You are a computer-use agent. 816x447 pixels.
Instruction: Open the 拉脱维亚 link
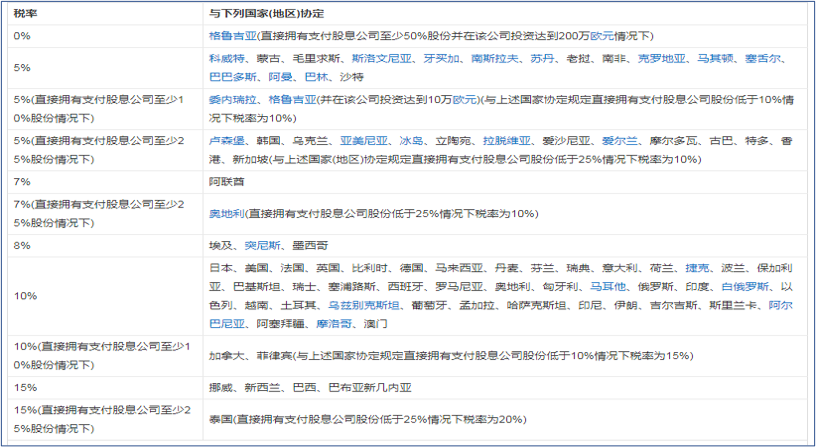tap(507, 141)
